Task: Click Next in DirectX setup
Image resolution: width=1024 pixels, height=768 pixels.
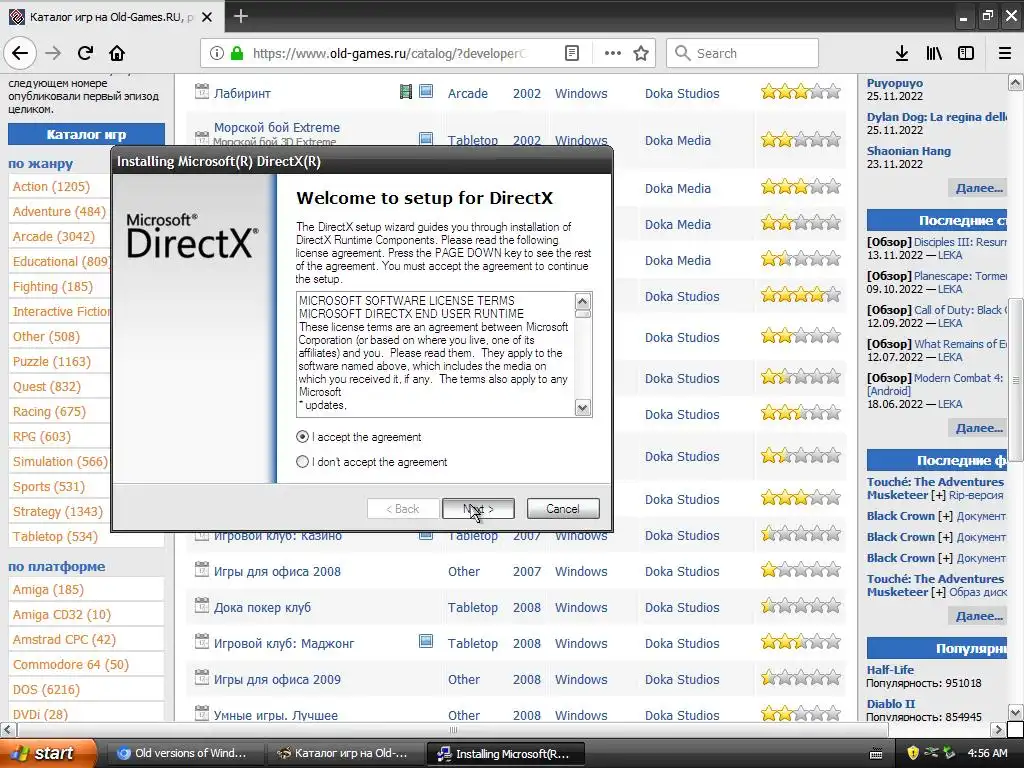Action: (x=478, y=509)
